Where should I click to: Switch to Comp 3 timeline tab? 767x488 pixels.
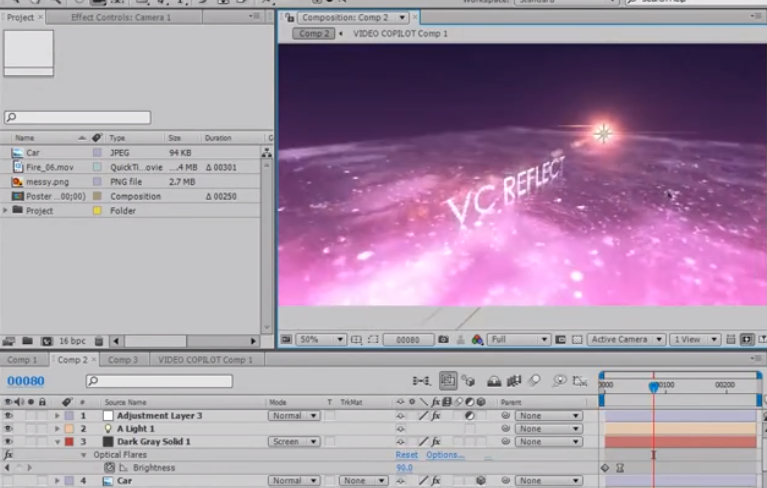tap(123, 360)
